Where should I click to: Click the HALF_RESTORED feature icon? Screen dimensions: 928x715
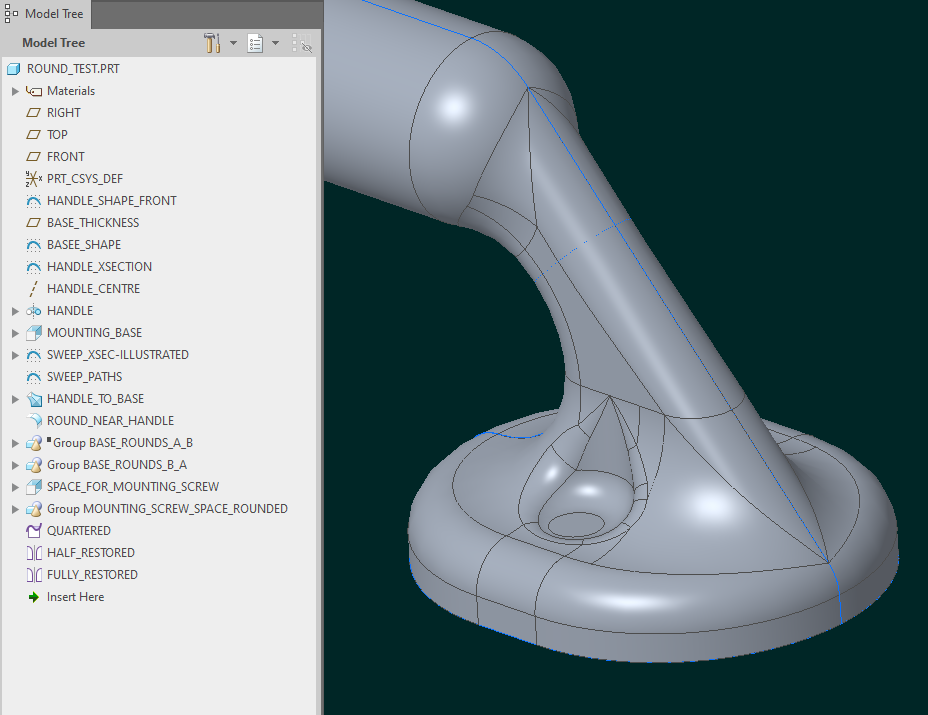tap(33, 552)
